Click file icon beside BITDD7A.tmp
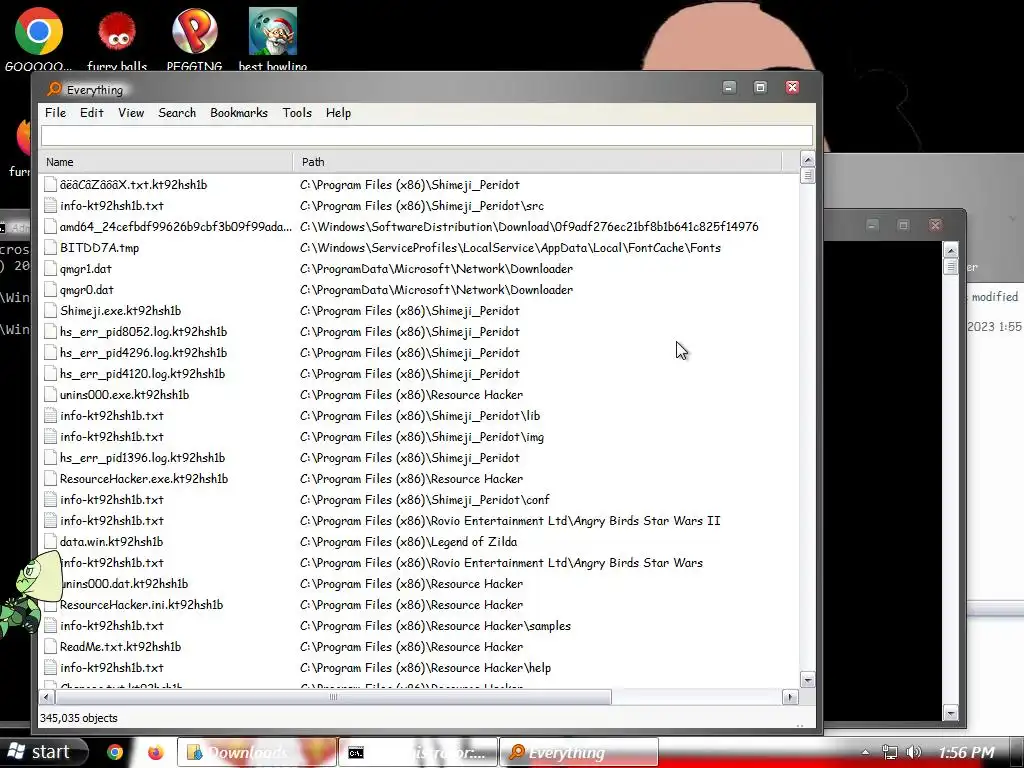 [50, 248]
